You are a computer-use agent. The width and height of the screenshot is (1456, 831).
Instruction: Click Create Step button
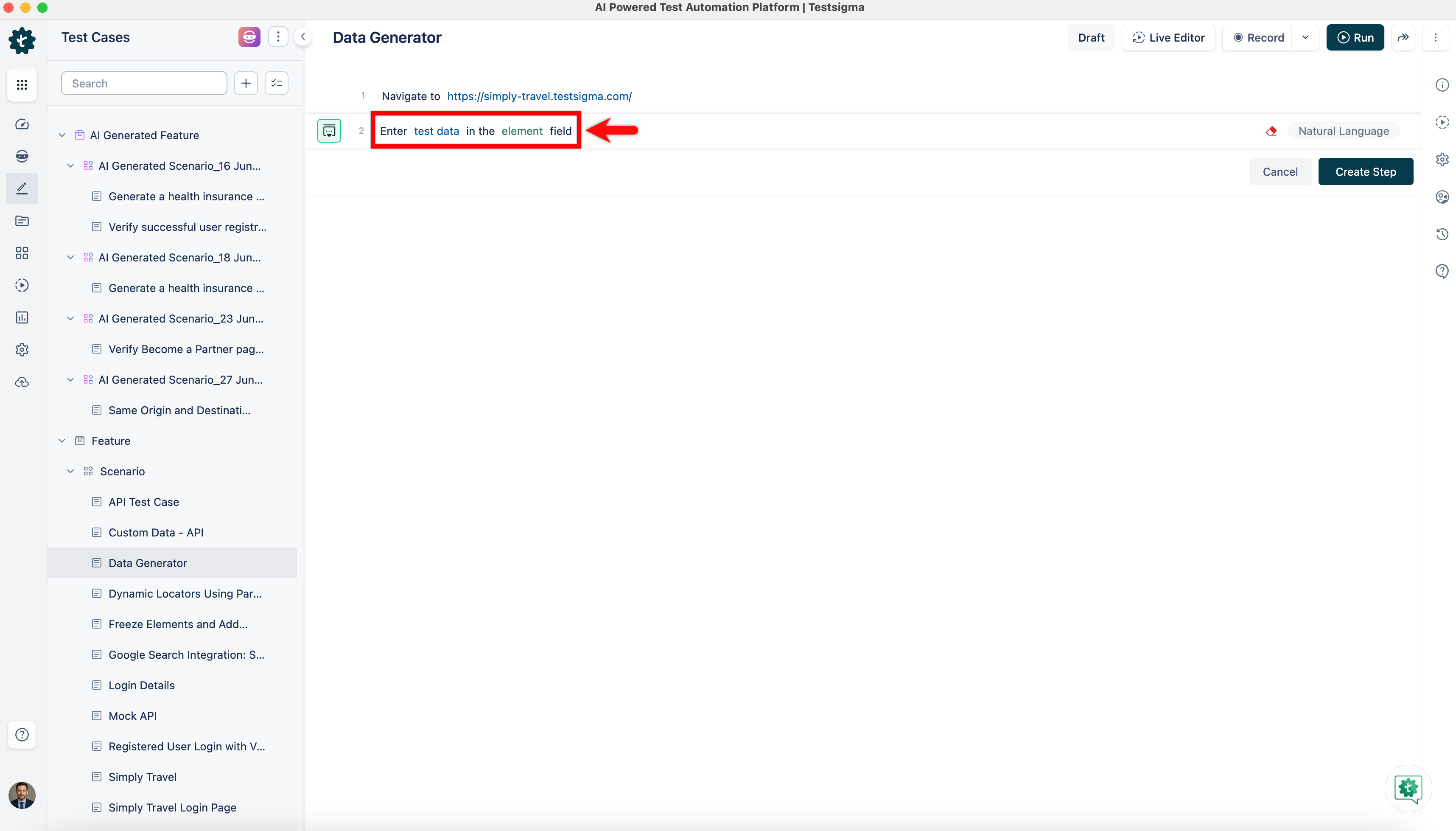pyautogui.click(x=1365, y=172)
